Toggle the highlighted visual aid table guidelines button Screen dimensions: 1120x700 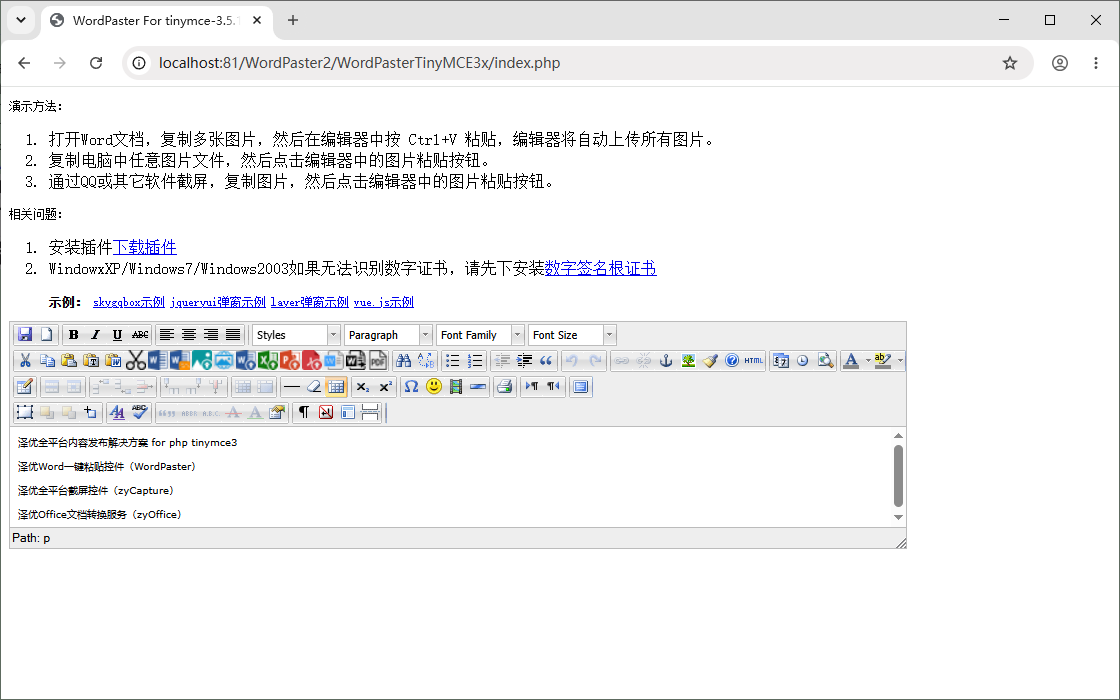click(x=336, y=386)
